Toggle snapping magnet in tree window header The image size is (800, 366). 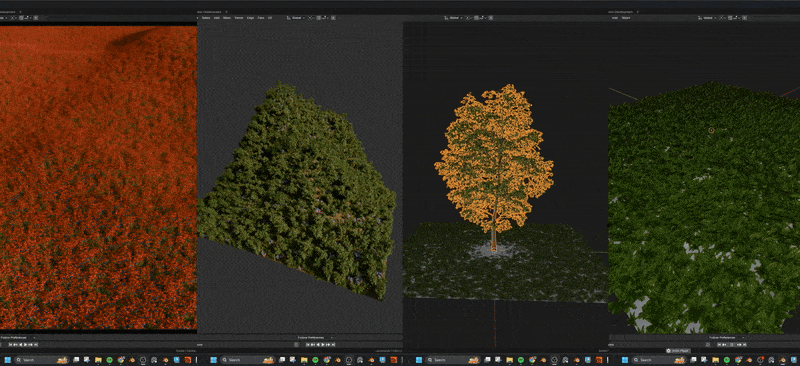tap(476, 17)
